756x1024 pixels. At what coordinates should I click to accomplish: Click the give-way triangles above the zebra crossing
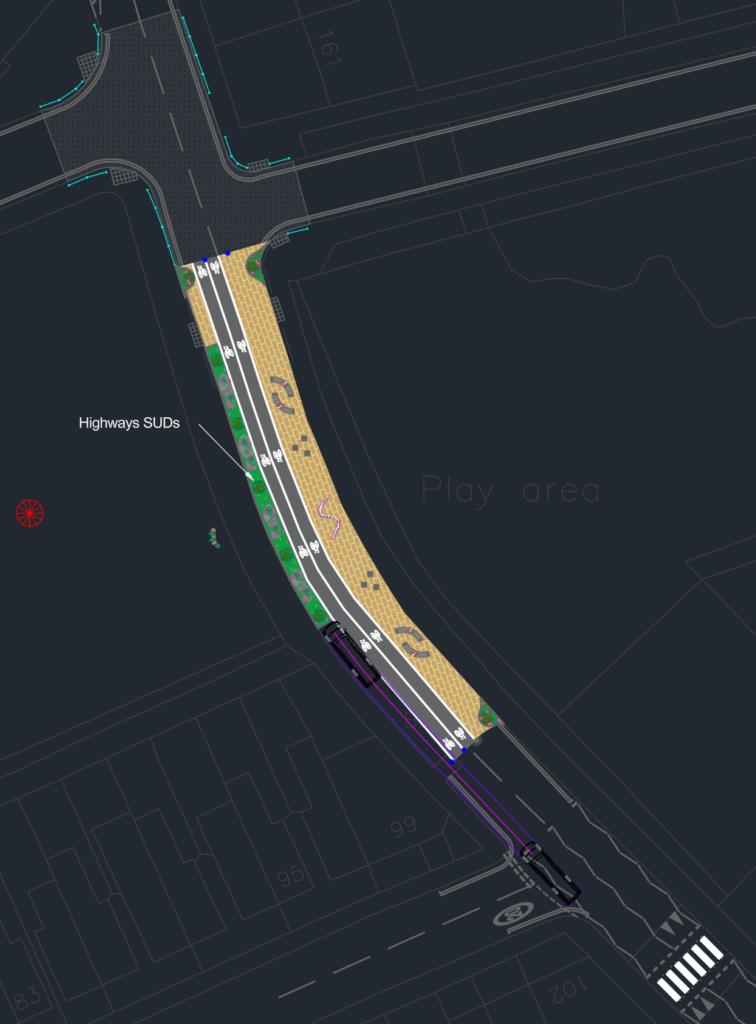click(671, 922)
